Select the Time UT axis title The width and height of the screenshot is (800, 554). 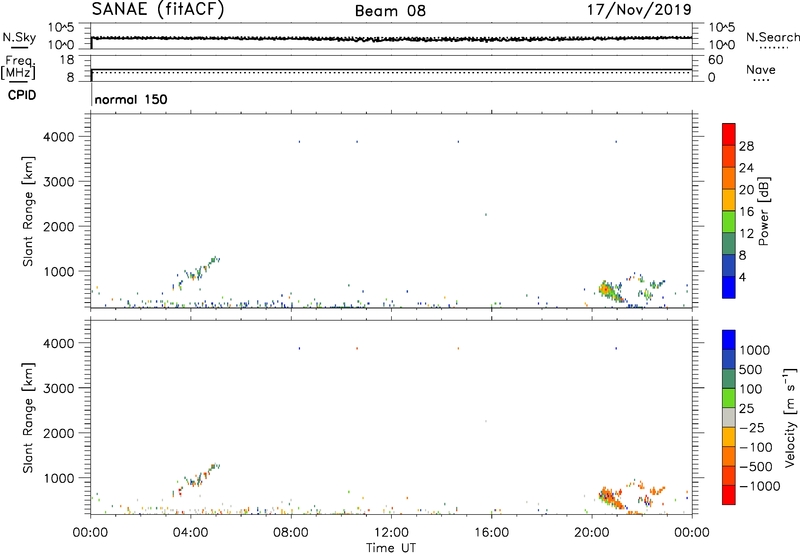(391, 548)
